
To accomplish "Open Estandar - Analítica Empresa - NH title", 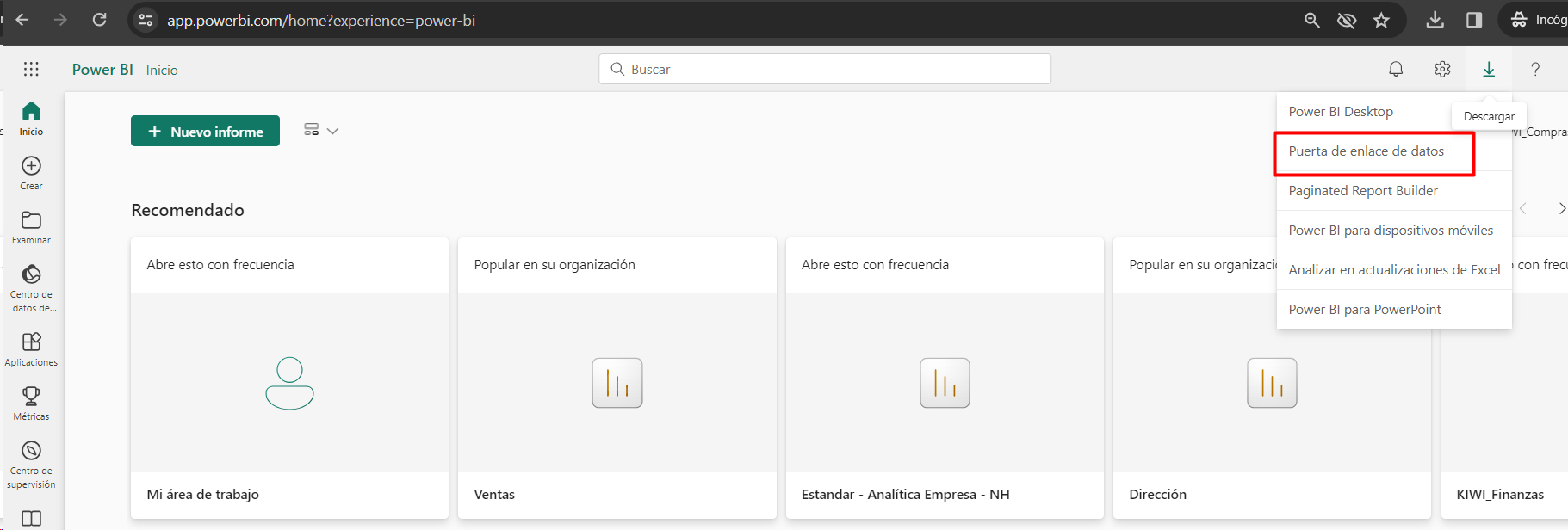I will point(905,494).
